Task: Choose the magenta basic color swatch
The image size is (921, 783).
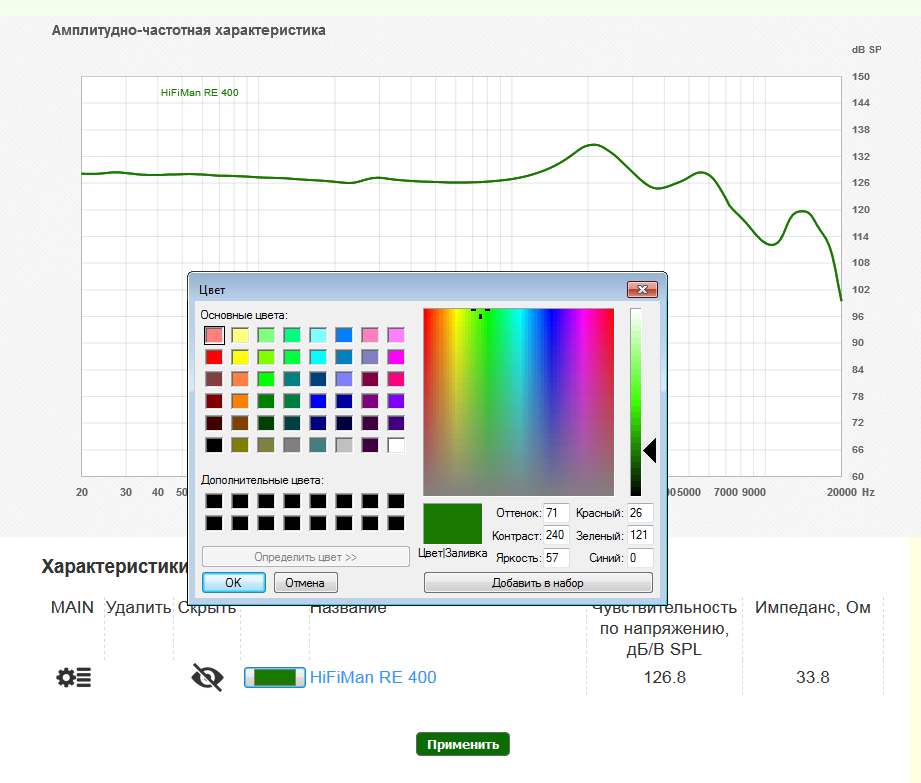Action: coord(396,357)
